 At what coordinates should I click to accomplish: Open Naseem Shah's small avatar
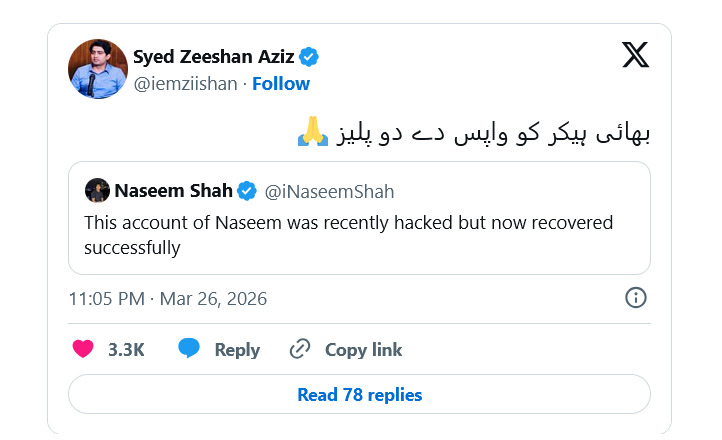coord(97,191)
